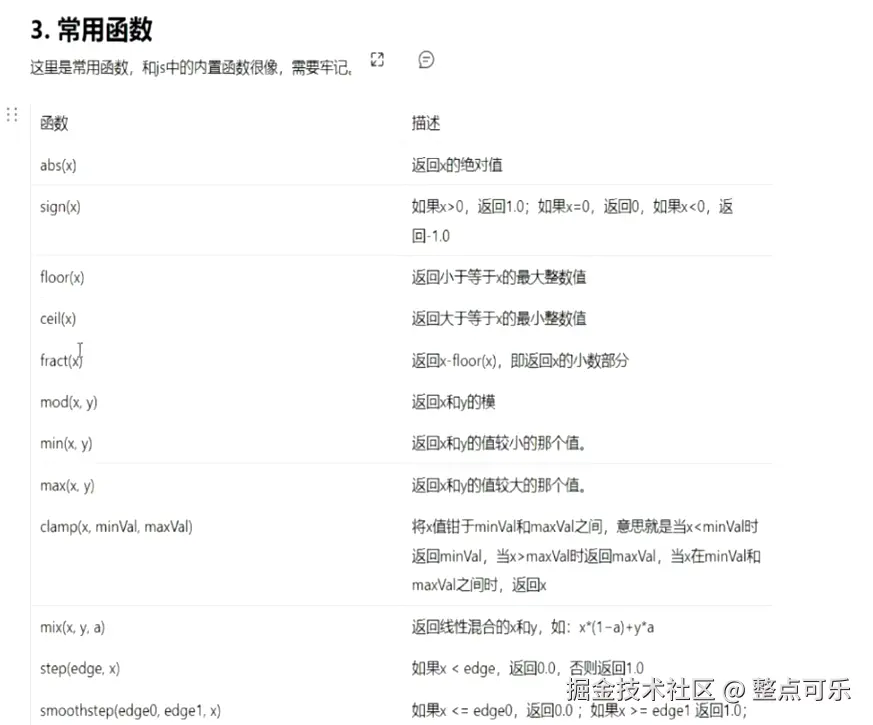Click description '返回x和y的模'
873x725 pixels.
pos(453,402)
